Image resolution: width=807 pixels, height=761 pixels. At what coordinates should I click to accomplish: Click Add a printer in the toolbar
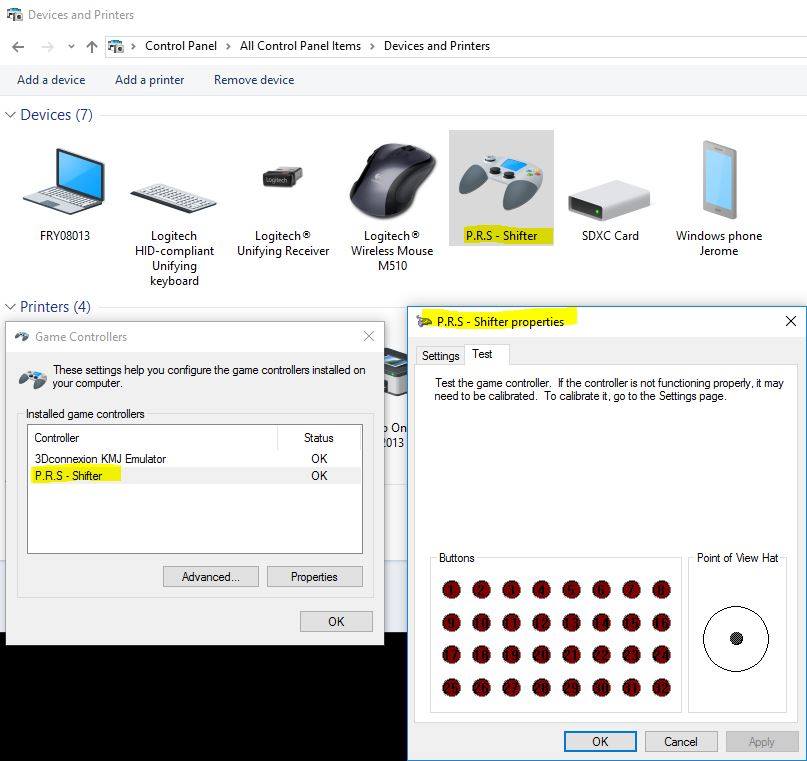(x=149, y=80)
